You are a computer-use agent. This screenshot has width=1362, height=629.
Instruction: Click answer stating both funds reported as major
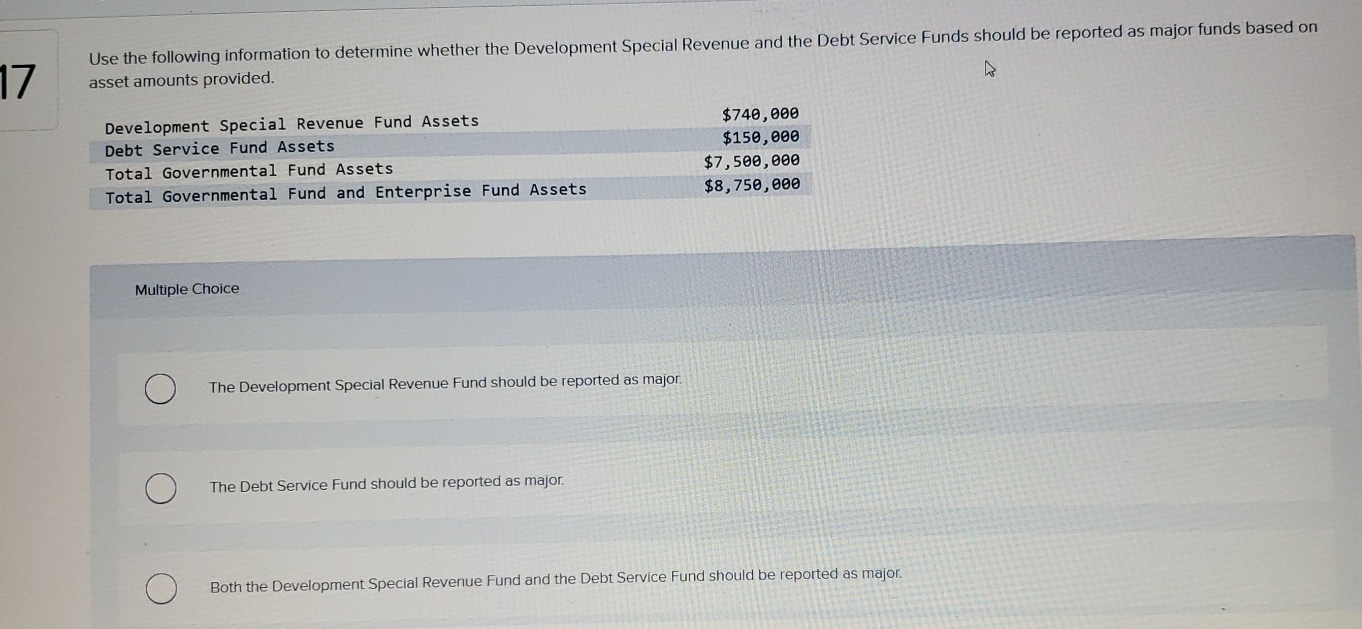(555, 575)
